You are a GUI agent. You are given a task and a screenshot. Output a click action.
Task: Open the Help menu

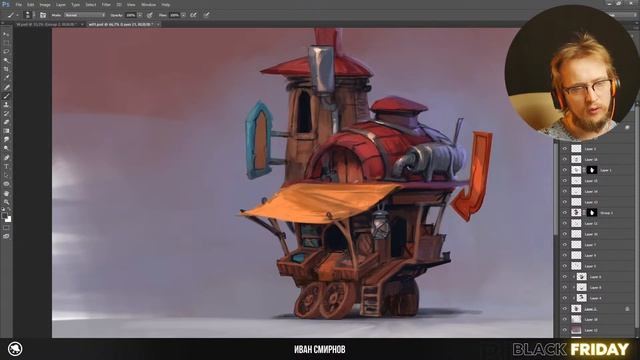pos(166,4)
